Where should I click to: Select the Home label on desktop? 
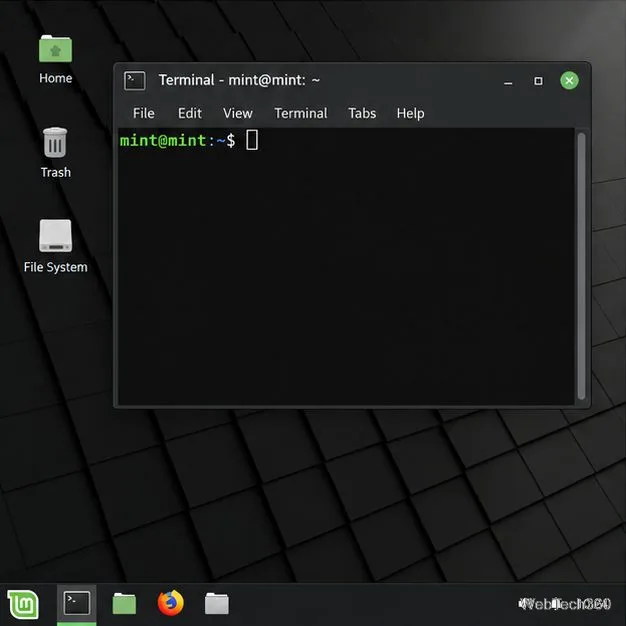[55, 78]
